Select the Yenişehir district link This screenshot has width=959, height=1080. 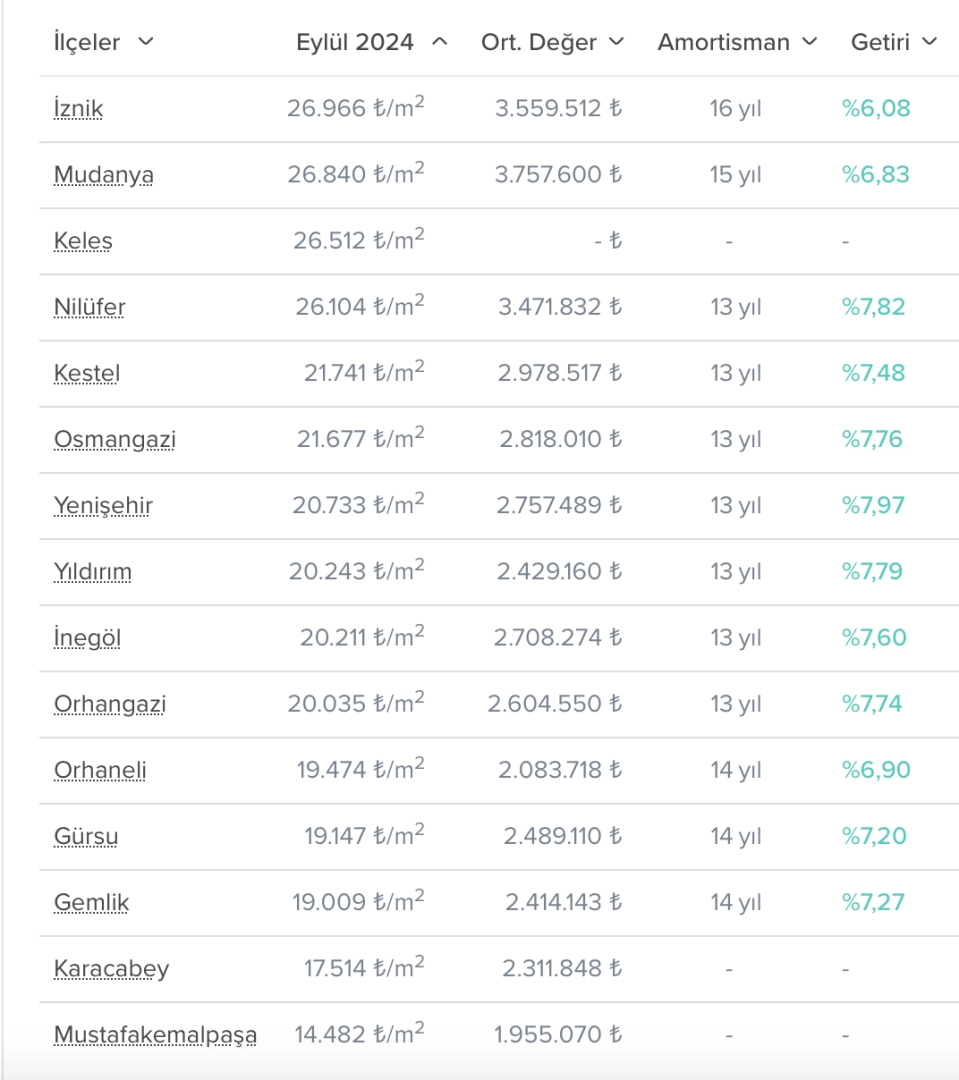click(103, 505)
